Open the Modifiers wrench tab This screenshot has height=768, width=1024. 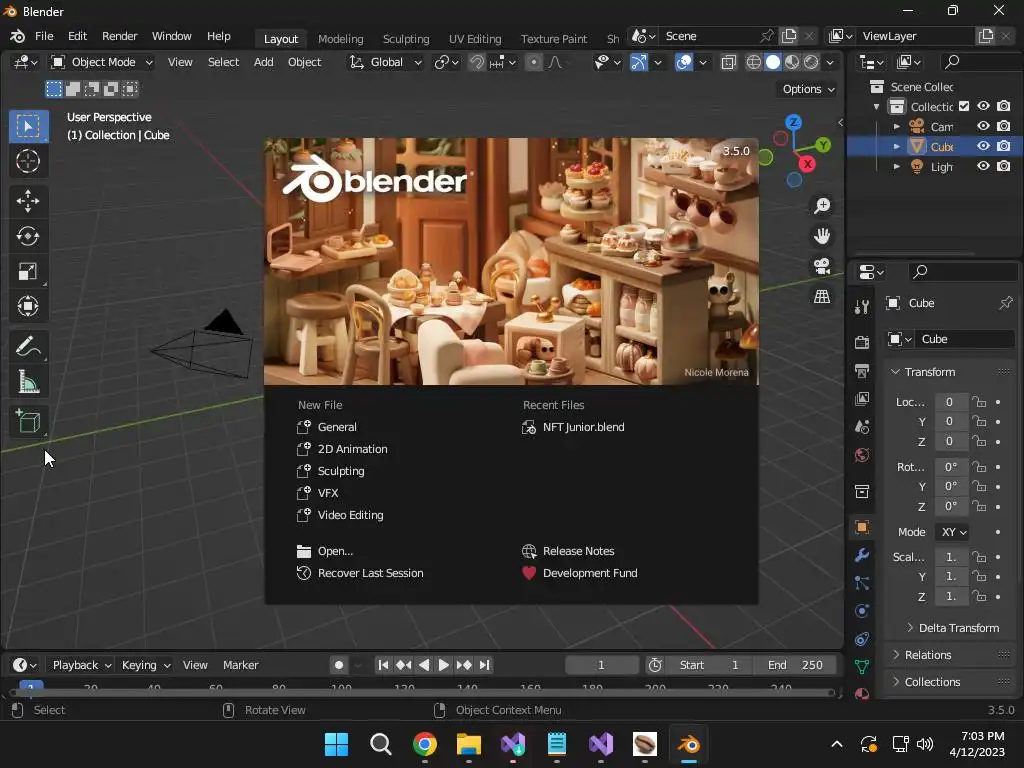point(862,555)
